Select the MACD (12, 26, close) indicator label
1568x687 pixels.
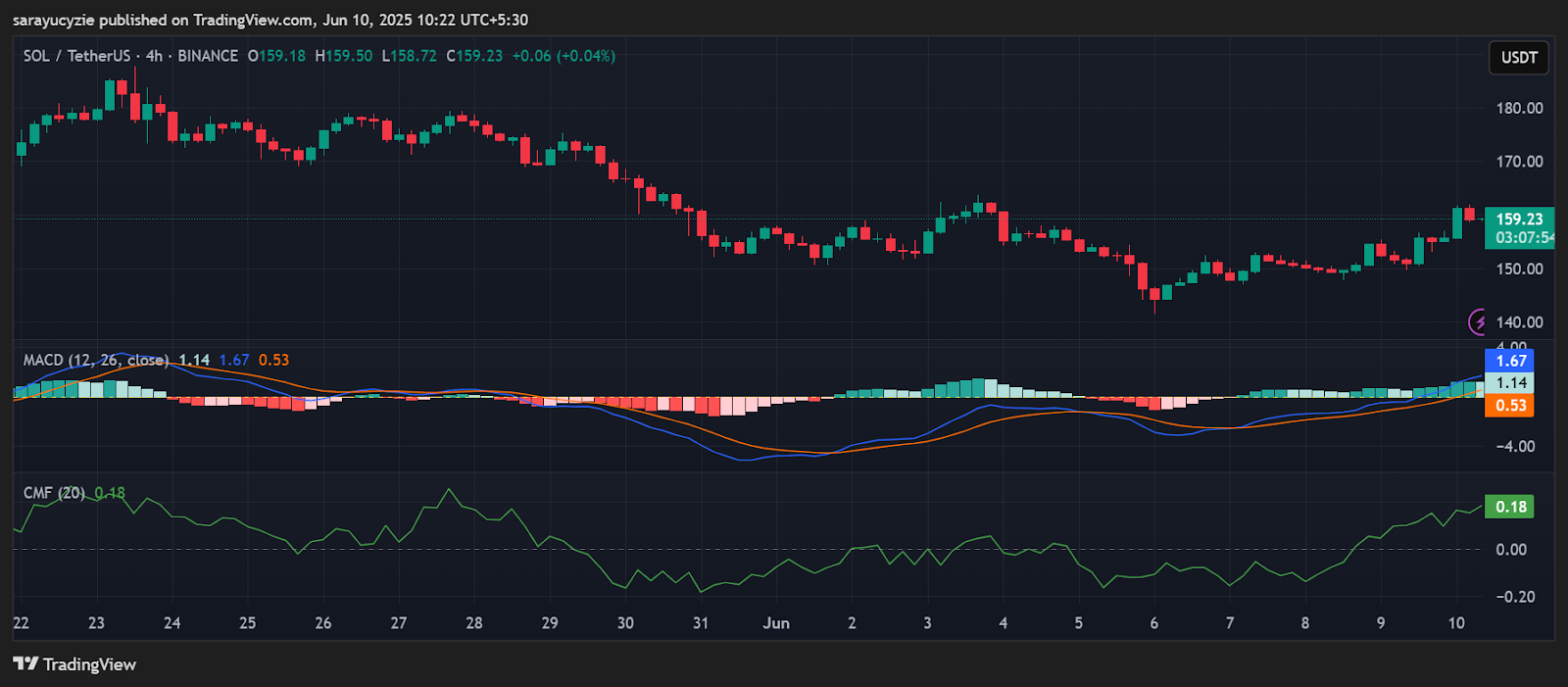(x=95, y=361)
